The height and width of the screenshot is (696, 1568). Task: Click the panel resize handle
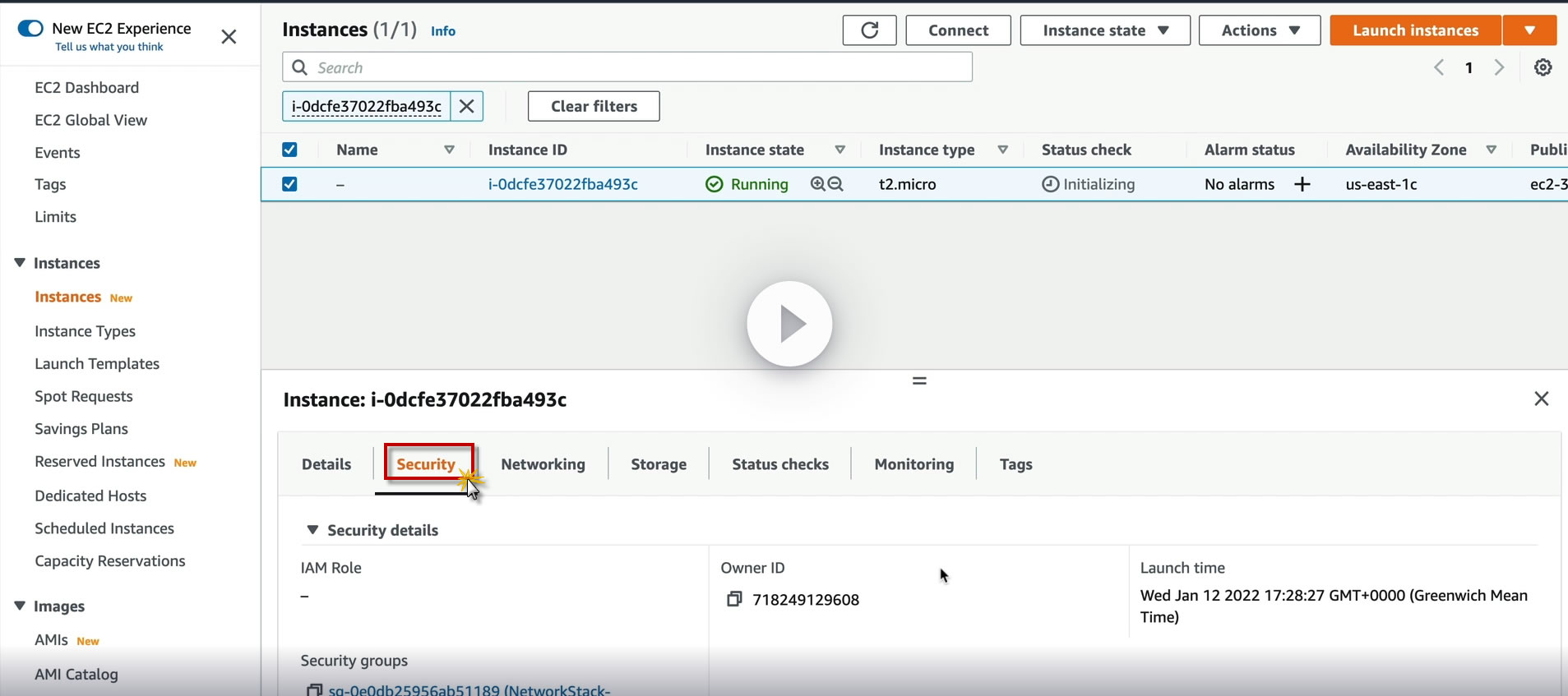click(x=919, y=380)
